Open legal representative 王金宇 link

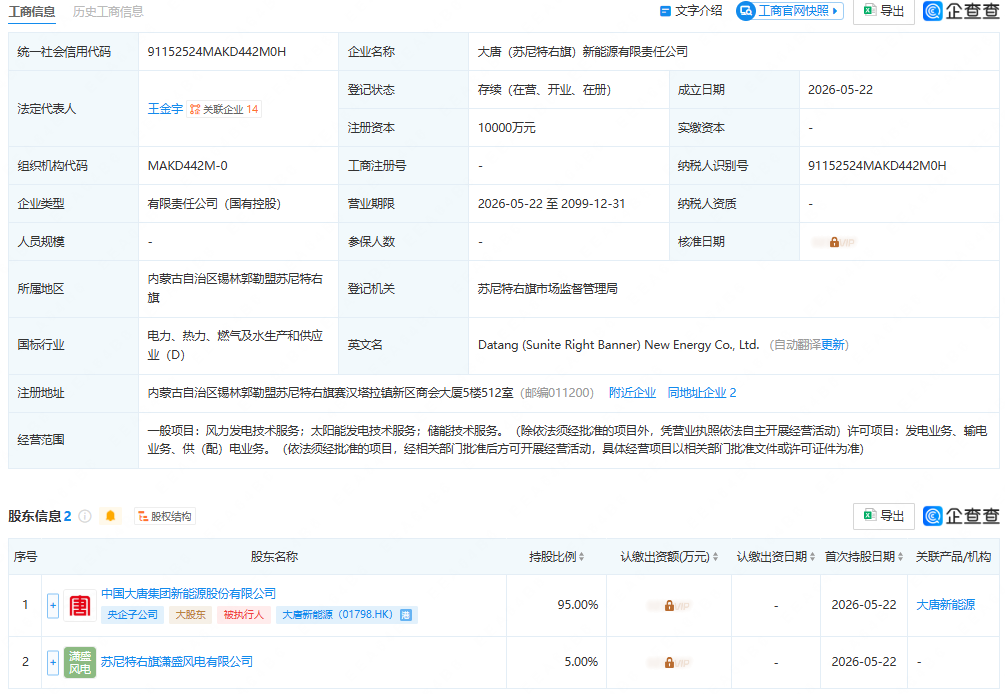coord(165,109)
